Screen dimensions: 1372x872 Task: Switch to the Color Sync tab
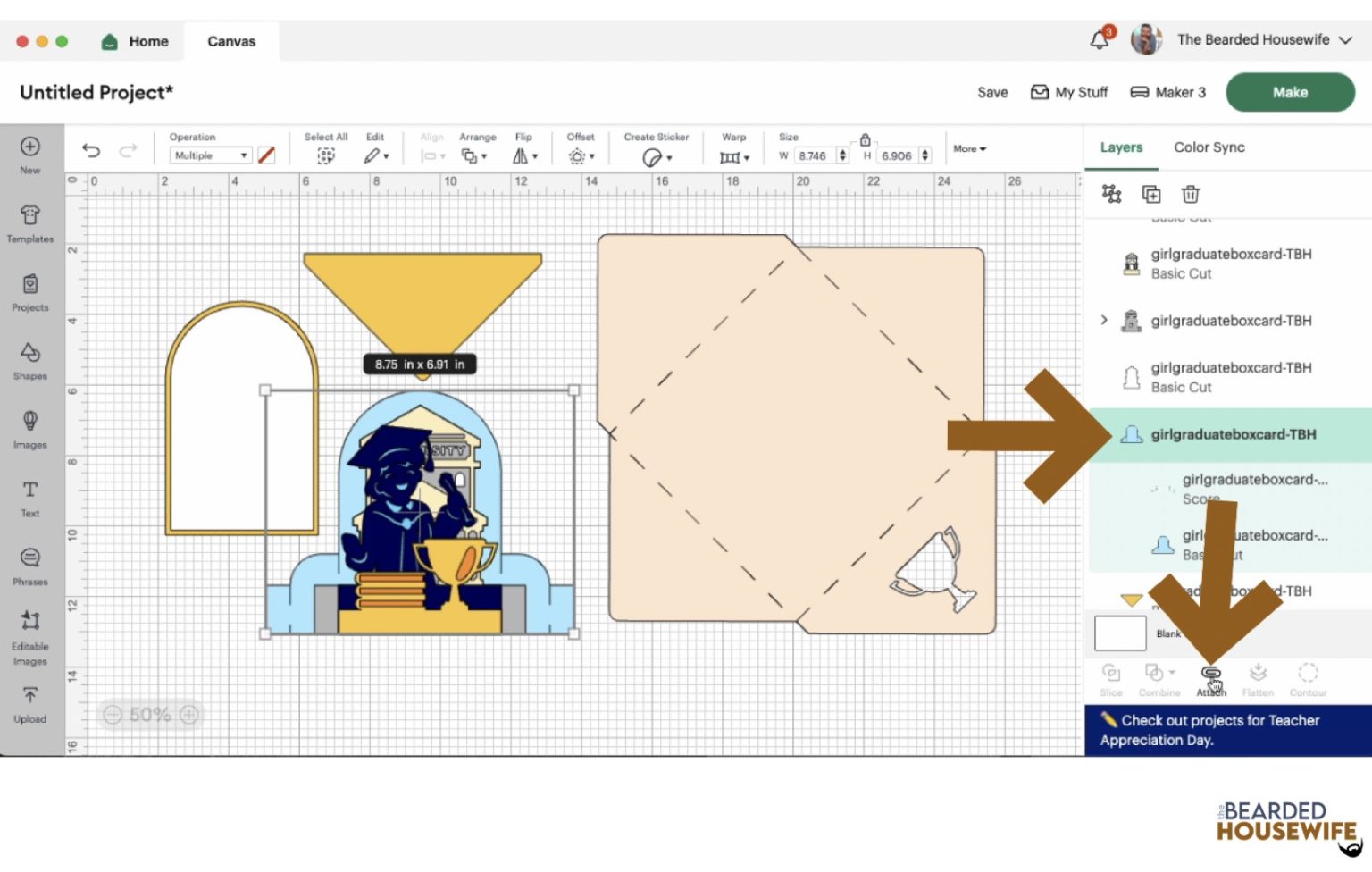[x=1209, y=147]
